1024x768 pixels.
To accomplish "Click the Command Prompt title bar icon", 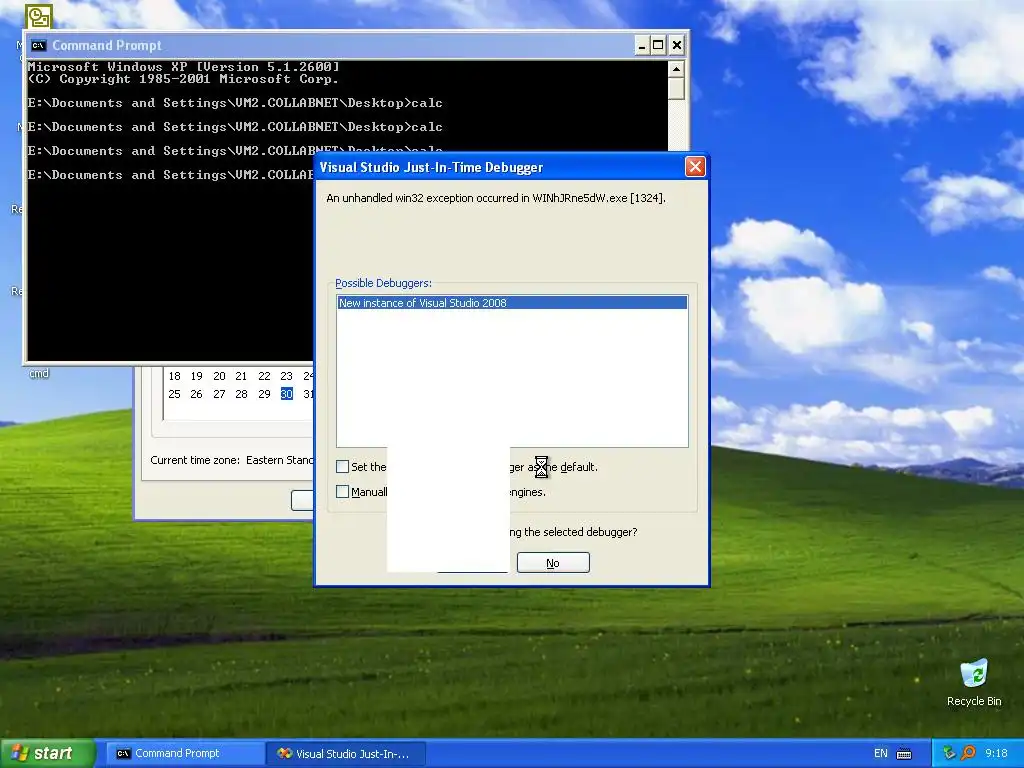I will pos(39,45).
